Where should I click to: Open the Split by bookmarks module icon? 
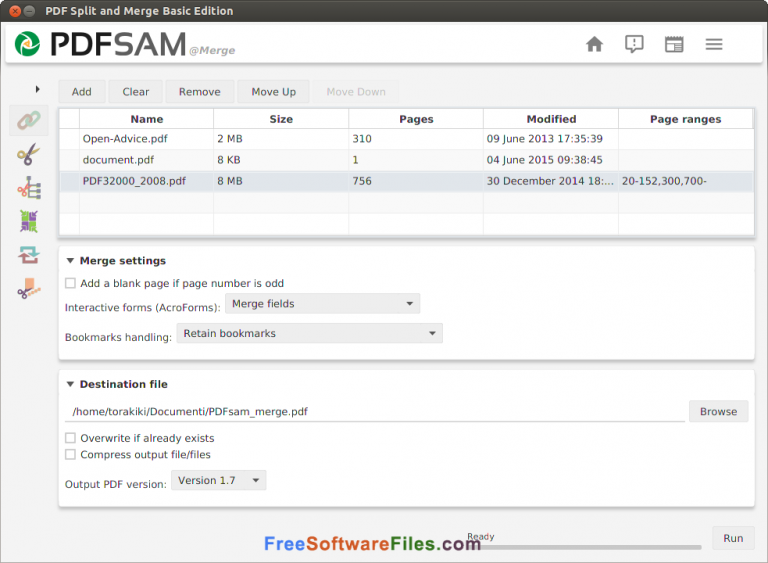coord(29,188)
